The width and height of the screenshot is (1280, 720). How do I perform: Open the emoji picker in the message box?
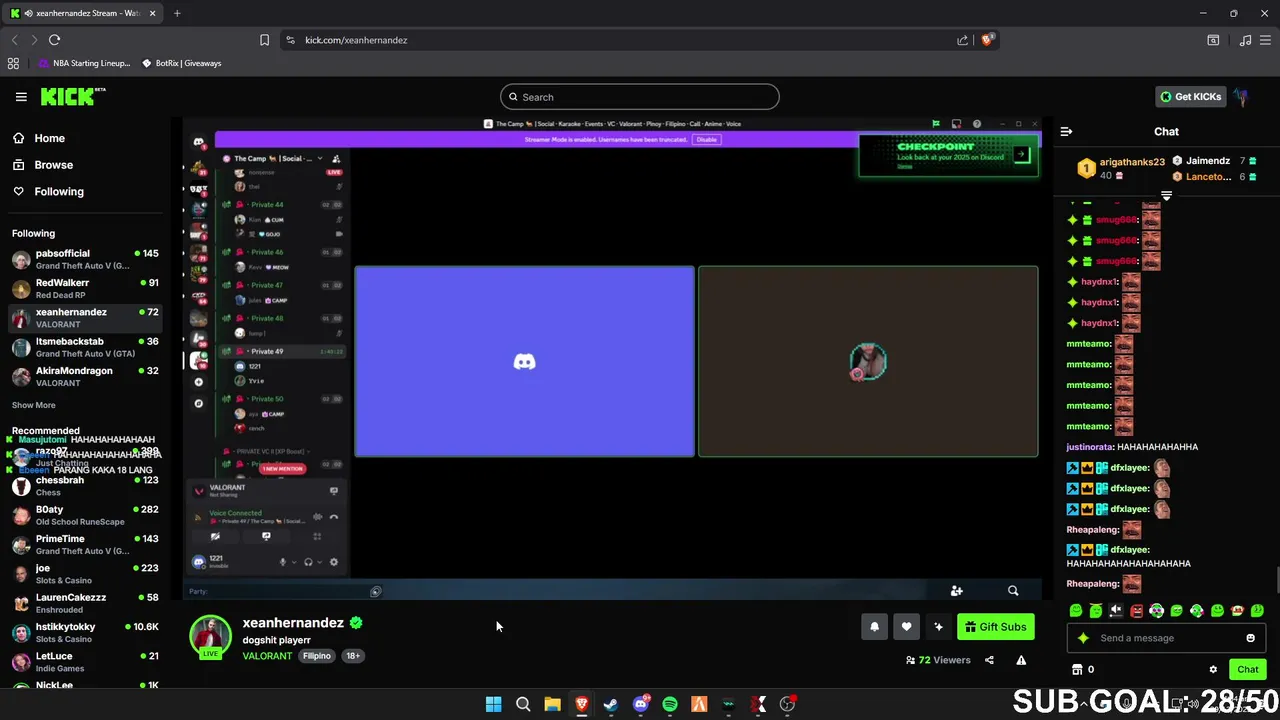(x=1250, y=638)
